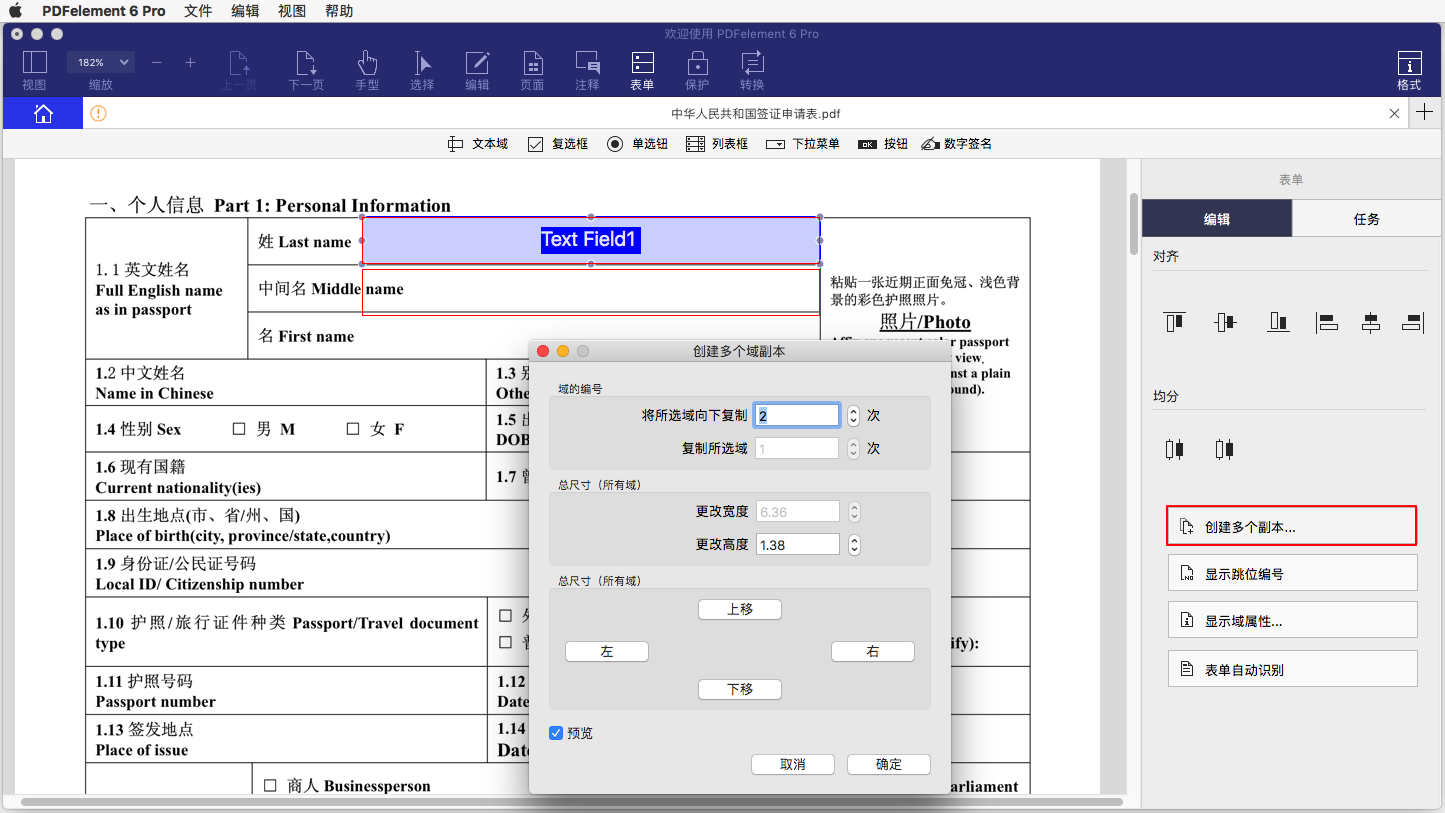Add a 数字签名 digital signature field
The width and height of the screenshot is (1445, 813).
(956, 143)
